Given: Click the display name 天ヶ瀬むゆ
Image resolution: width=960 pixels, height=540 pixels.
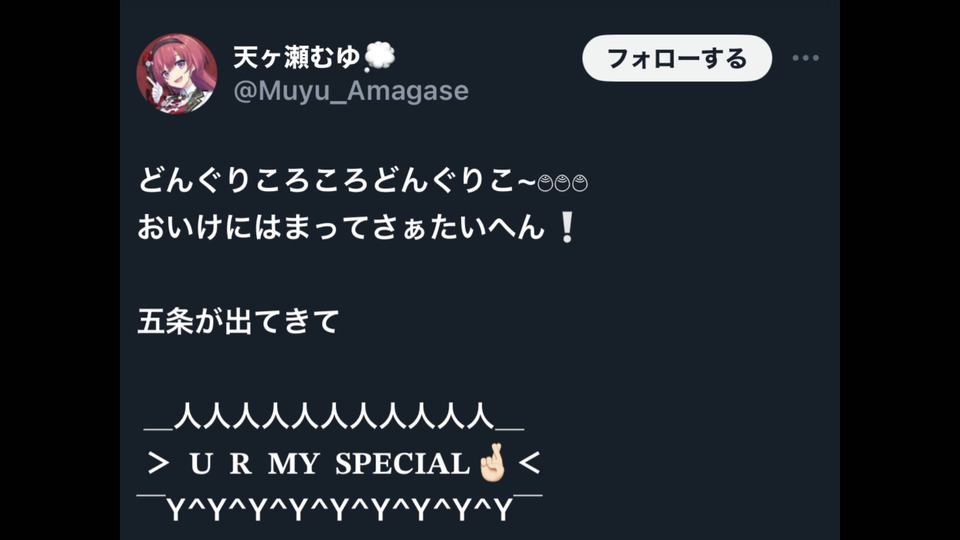Looking at the screenshot, I should pyautogui.click(x=296, y=57).
